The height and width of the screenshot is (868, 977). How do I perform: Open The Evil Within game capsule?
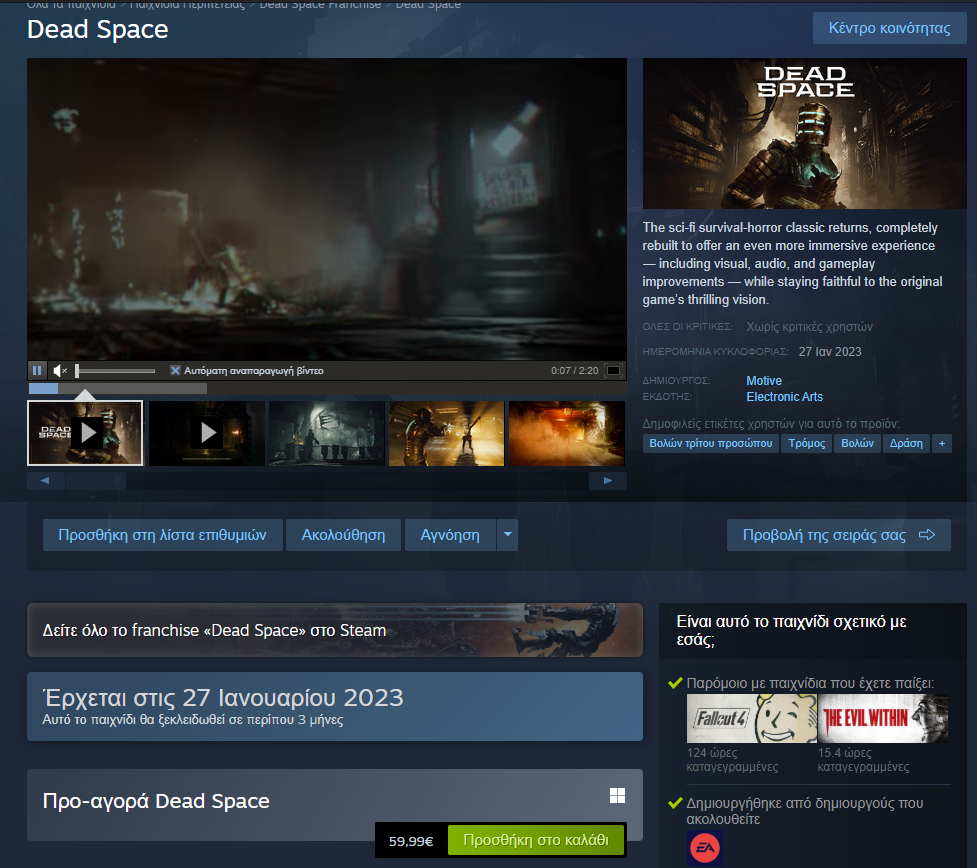[x=883, y=718]
